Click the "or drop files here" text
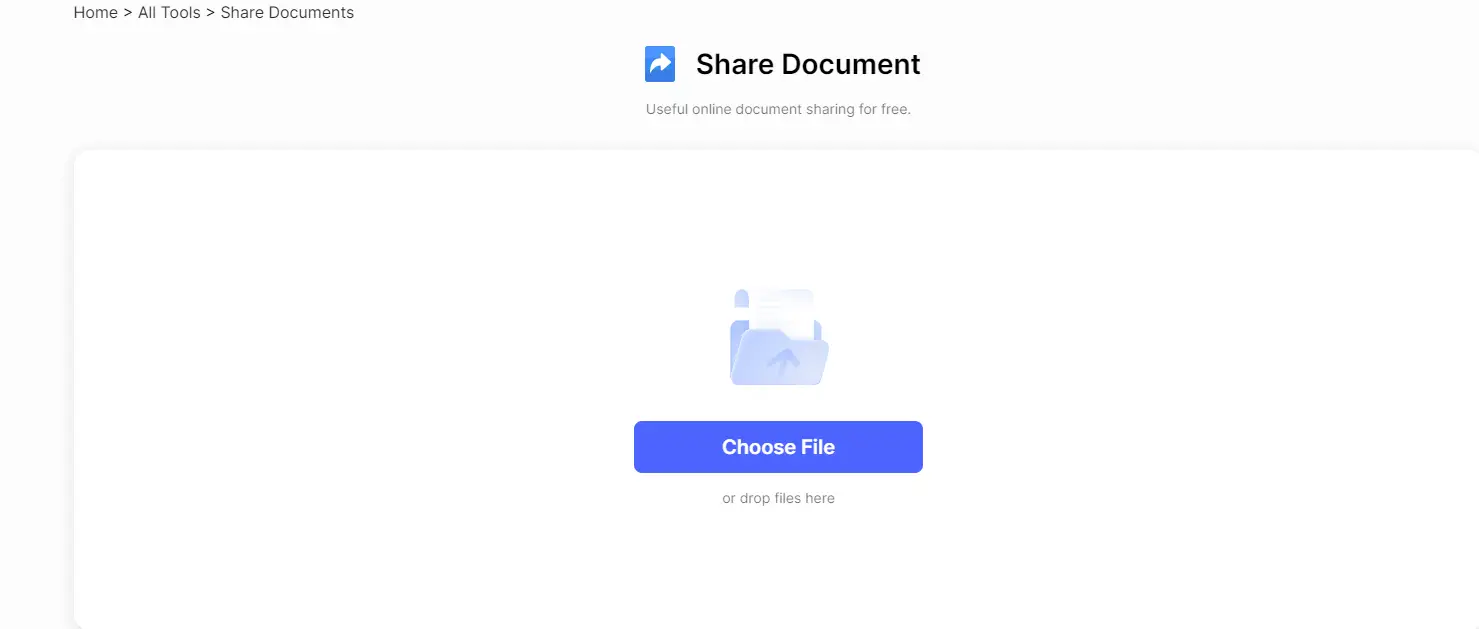Viewport: 1479px width, 629px height. tap(778, 498)
